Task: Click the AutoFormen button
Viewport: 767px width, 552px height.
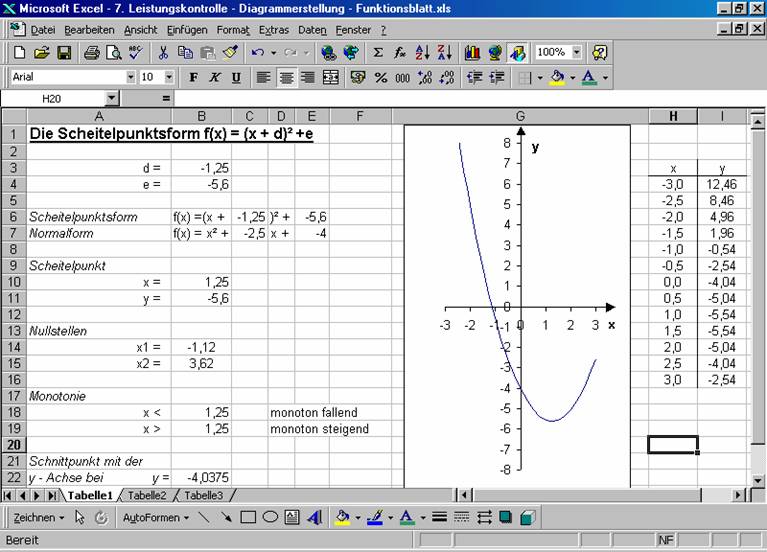Action: click(155, 517)
